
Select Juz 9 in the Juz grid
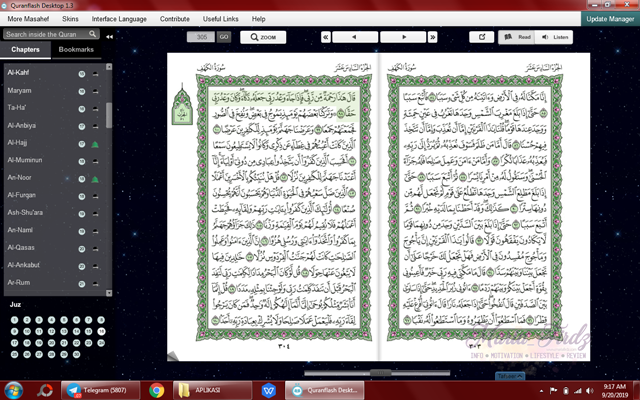pyautogui.click(x=14, y=331)
